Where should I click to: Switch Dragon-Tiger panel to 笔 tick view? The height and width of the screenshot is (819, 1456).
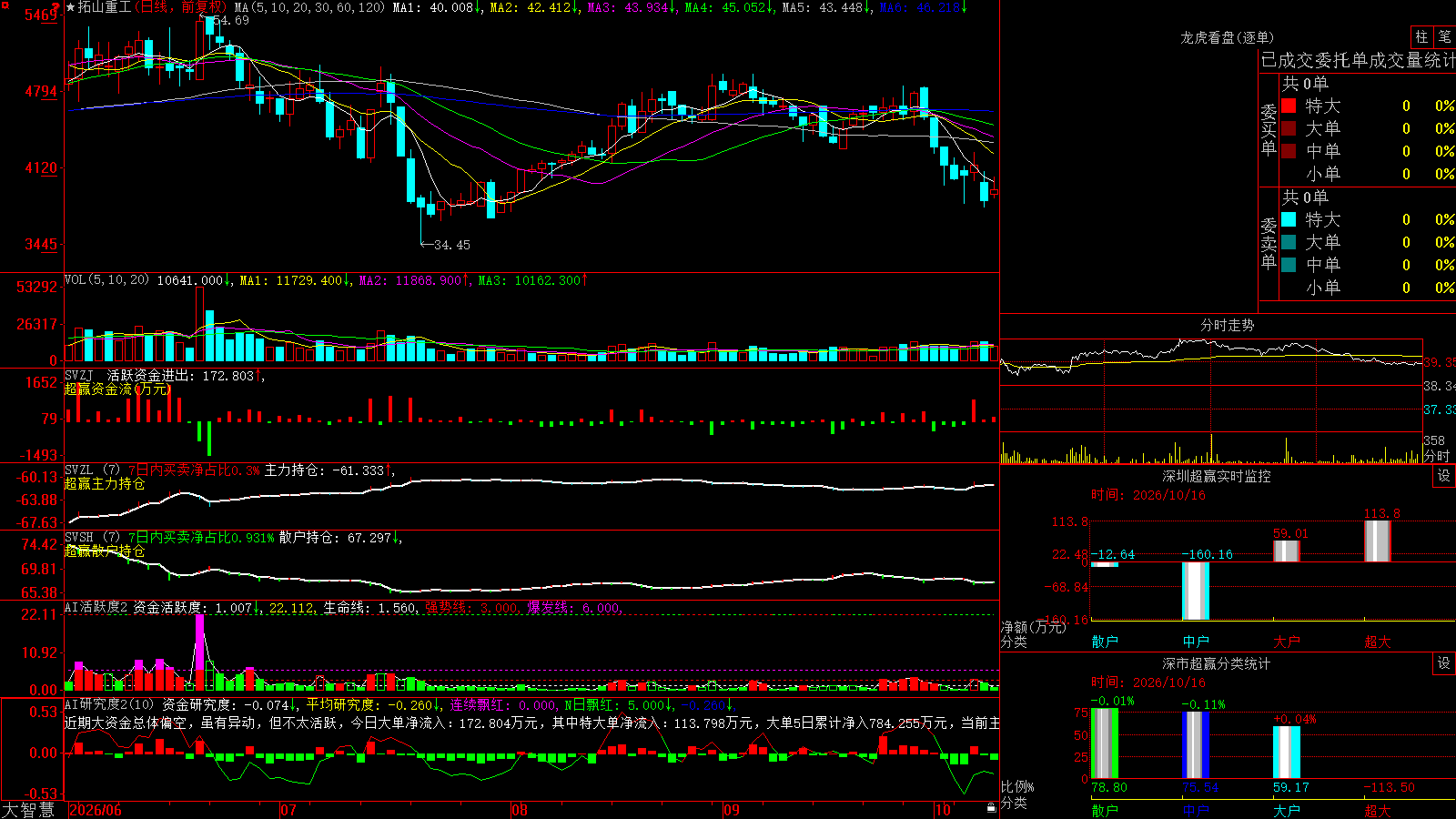1444,37
